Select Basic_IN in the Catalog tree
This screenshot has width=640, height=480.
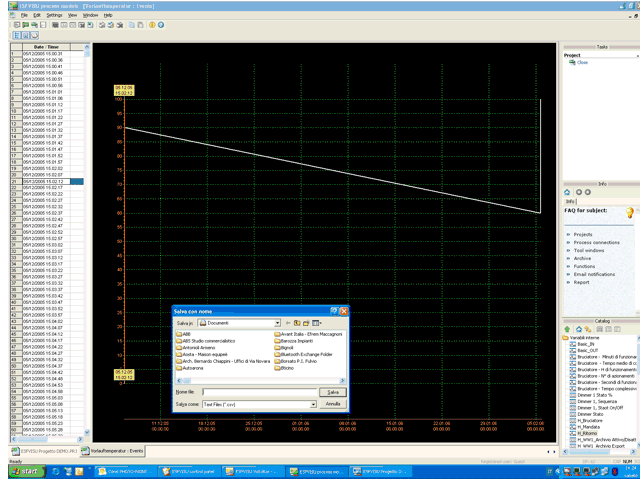point(586,344)
